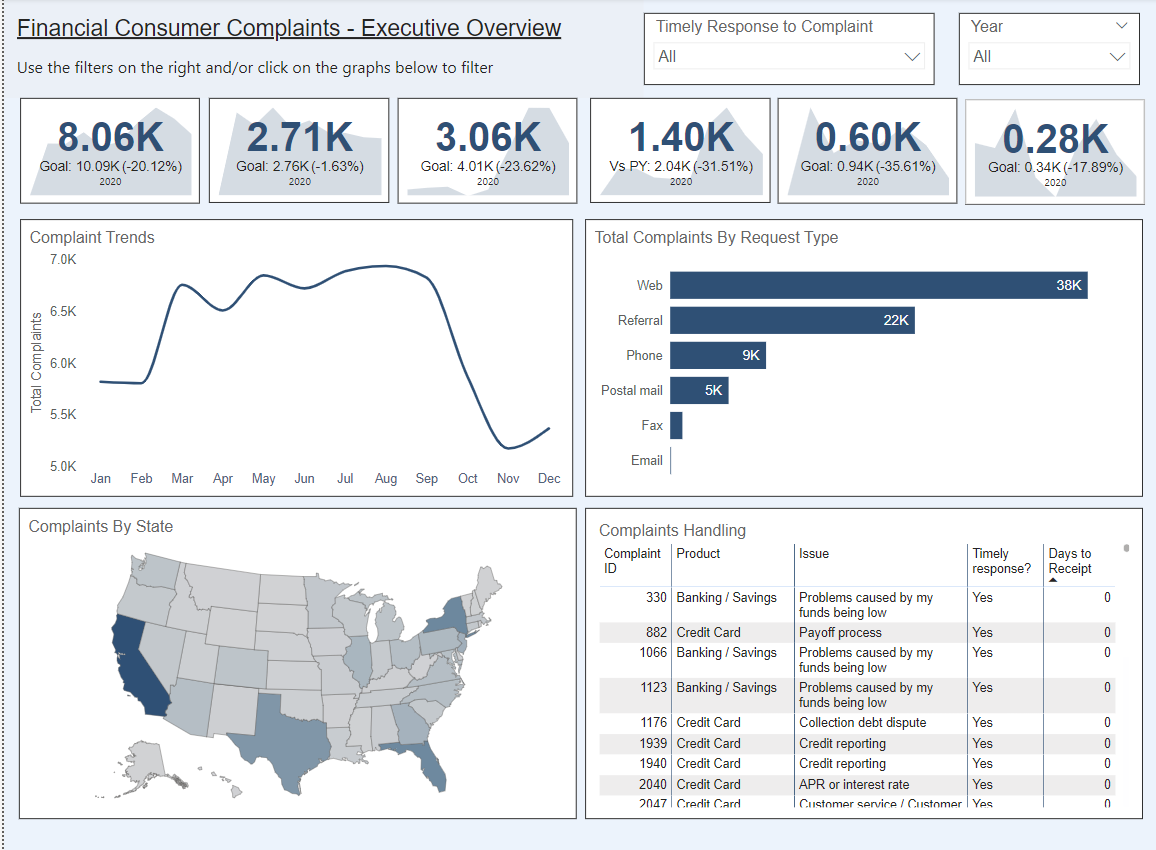Click the Complaints By State title
The width and height of the screenshot is (1156, 850).
101,526
